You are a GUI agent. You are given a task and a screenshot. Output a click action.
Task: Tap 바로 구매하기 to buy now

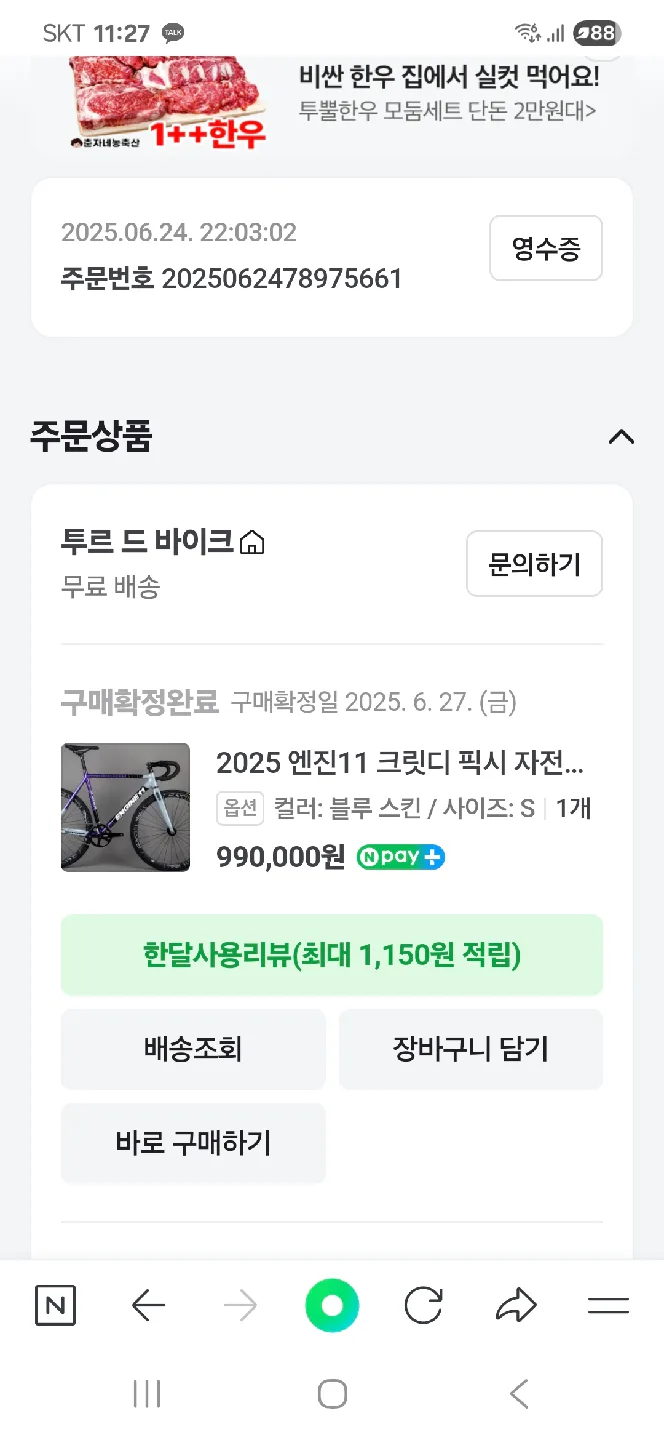(193, 1143)
